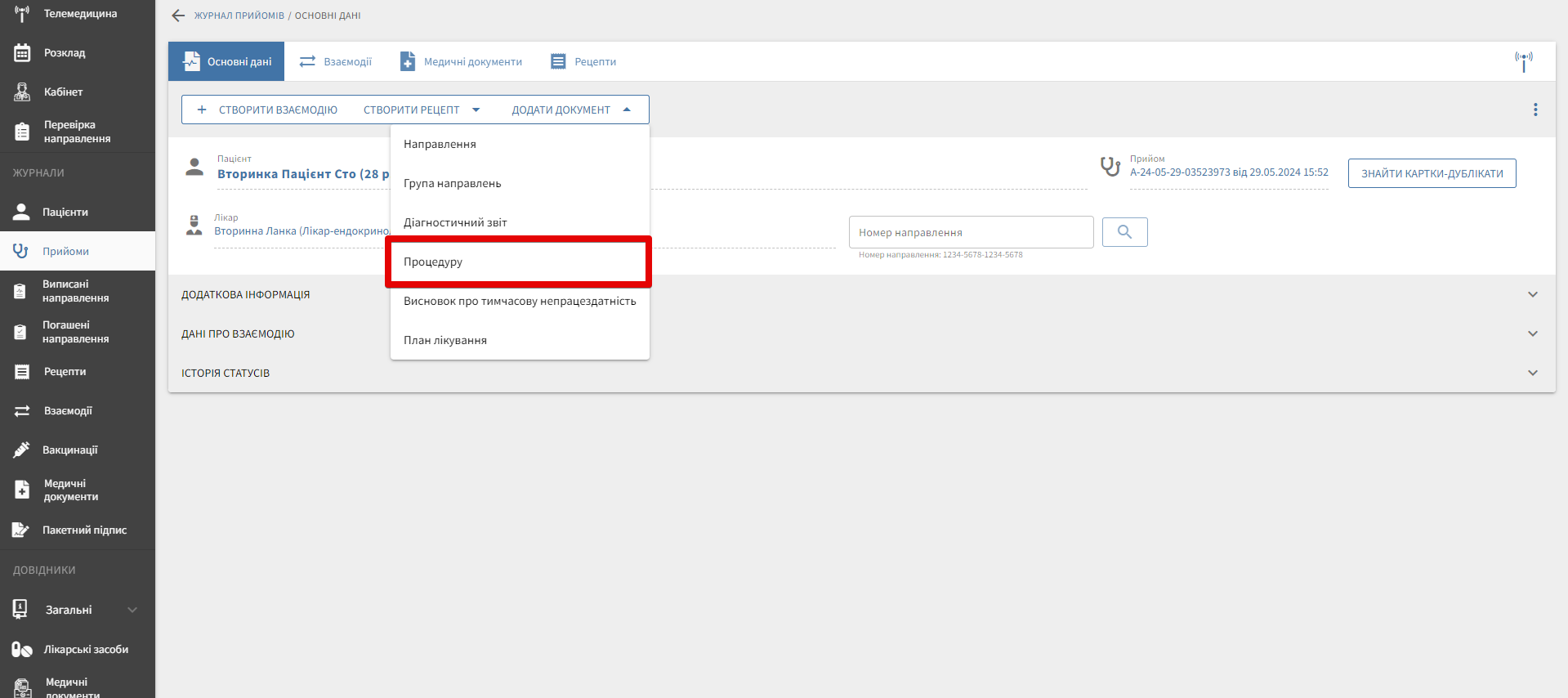The image size is (1568, 698).
Task: Go to Кабінет in sidebar
Action: point(63,92)
